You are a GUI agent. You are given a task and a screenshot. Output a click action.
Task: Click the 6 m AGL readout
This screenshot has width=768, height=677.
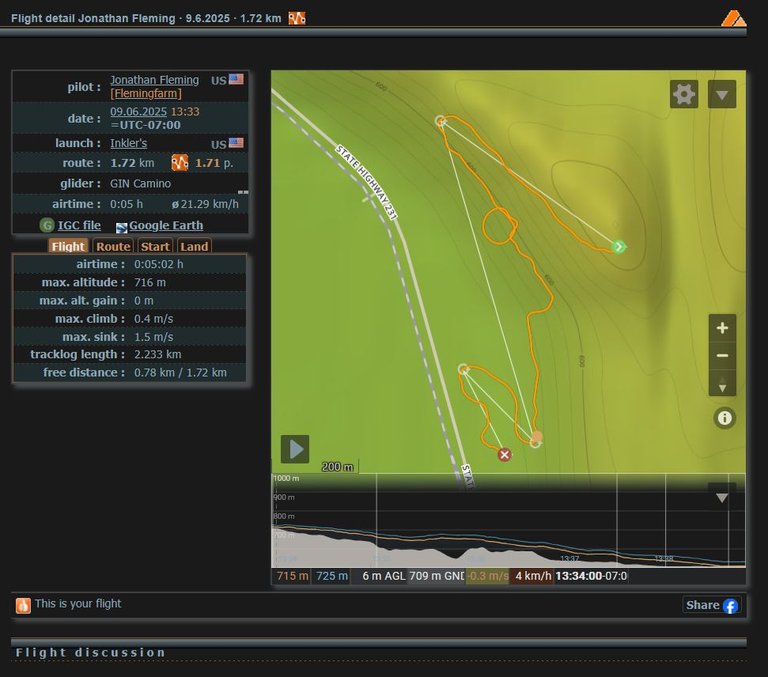(384, 576)
